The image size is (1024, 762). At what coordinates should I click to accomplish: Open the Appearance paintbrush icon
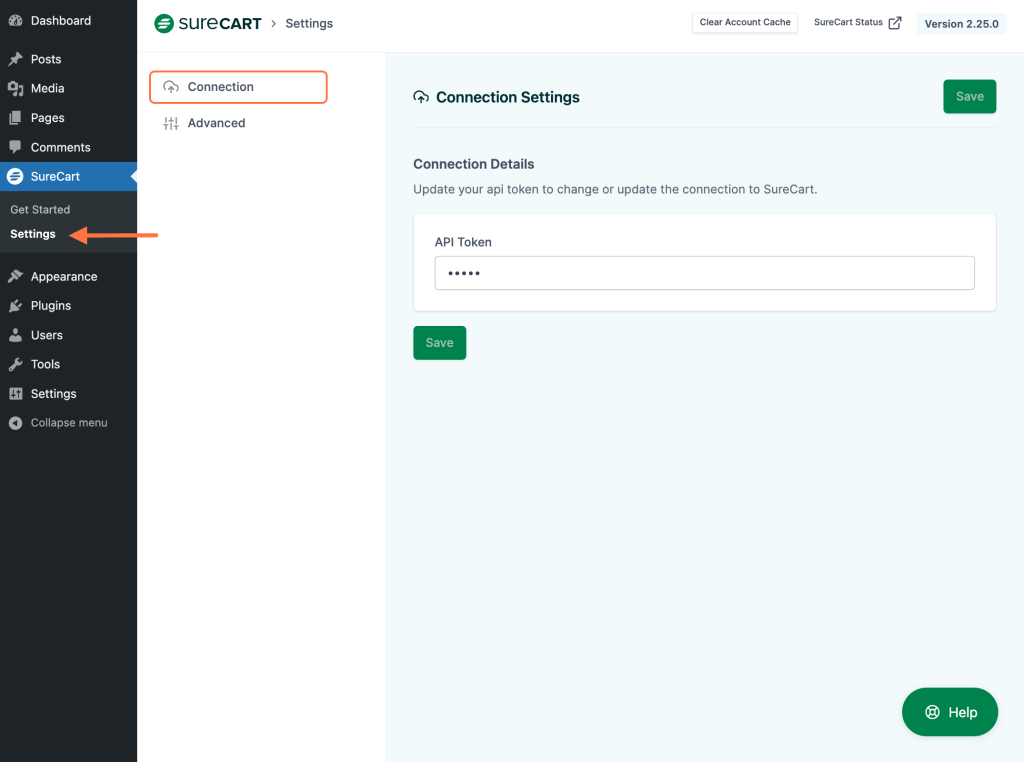coord(14,276)
